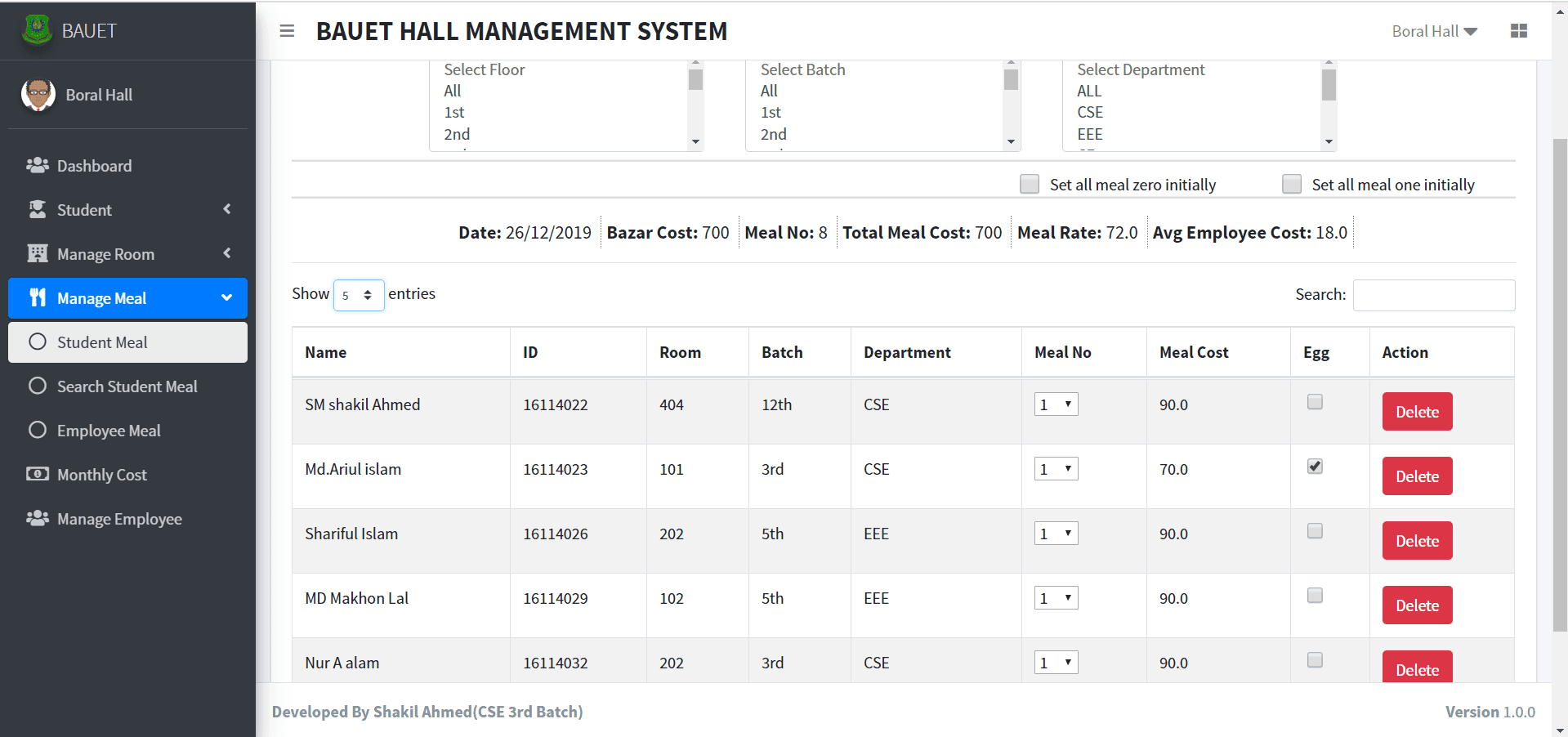Sort table by Meal Cost column header
1568x737 pixels.
point(1218,352)
